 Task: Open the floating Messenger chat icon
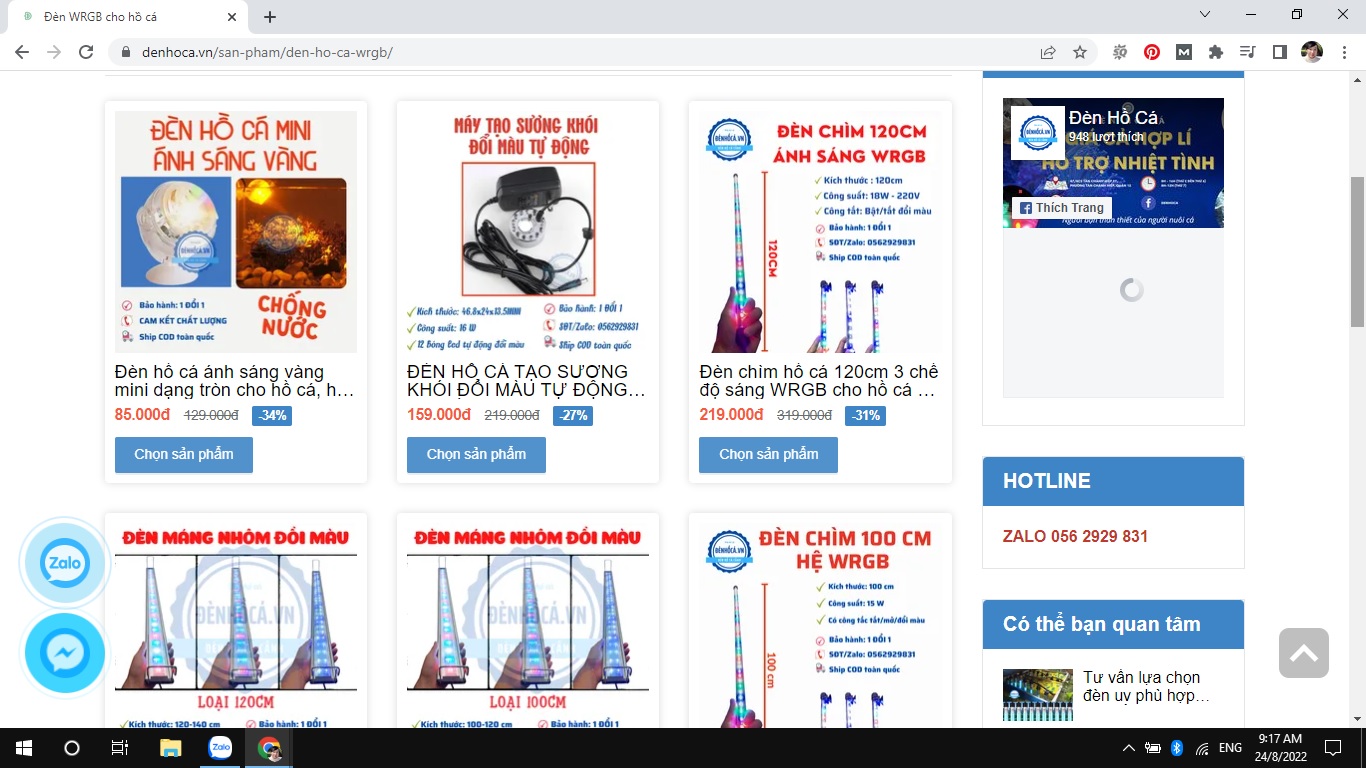(x=65, y=654)
